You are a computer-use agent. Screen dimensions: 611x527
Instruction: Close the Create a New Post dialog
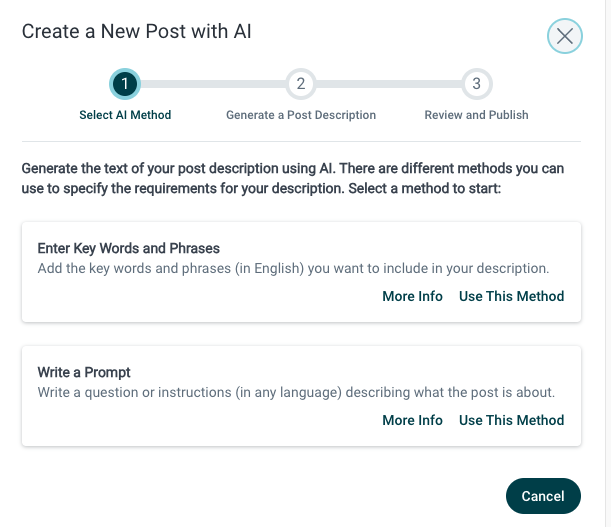pyautogui.click(x=565, y=36)
